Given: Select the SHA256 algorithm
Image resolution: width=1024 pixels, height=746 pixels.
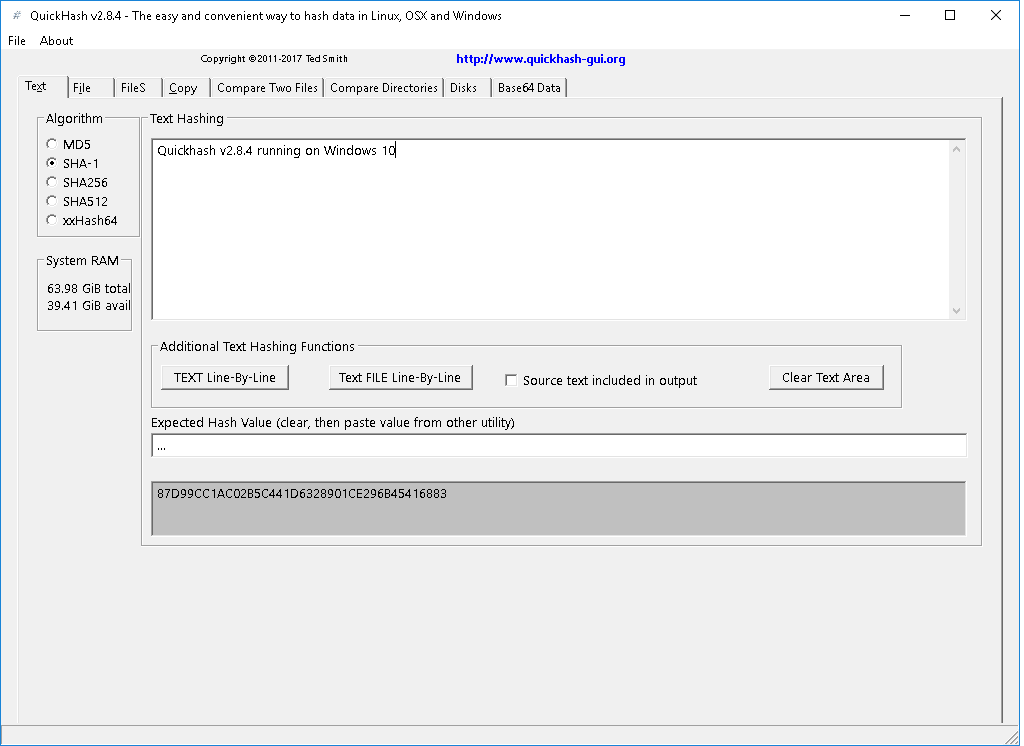Looking at the screenshot, I should point(51,182).
